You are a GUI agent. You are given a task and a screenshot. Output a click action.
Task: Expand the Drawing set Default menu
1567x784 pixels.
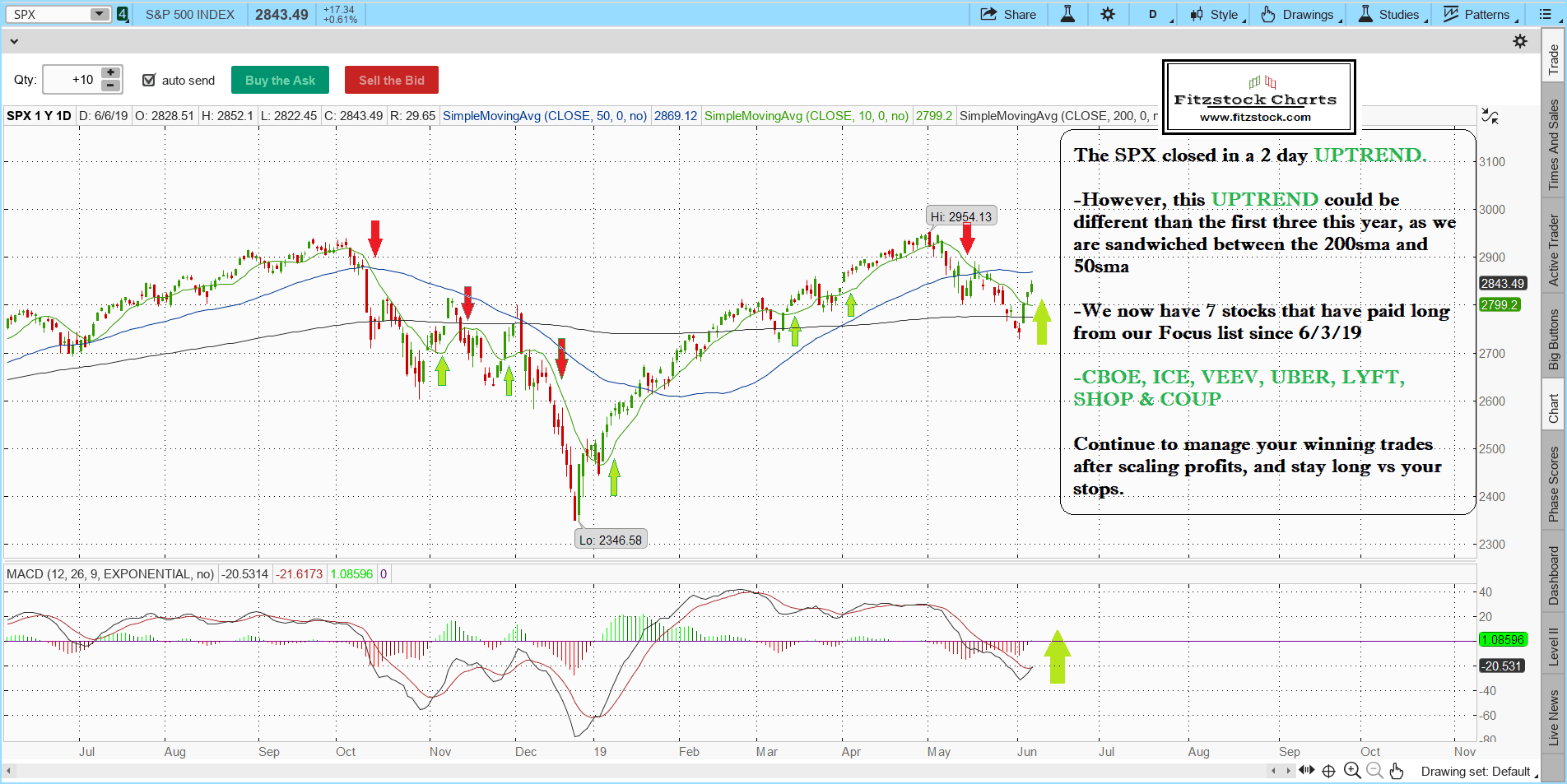tap(1479, 772)
